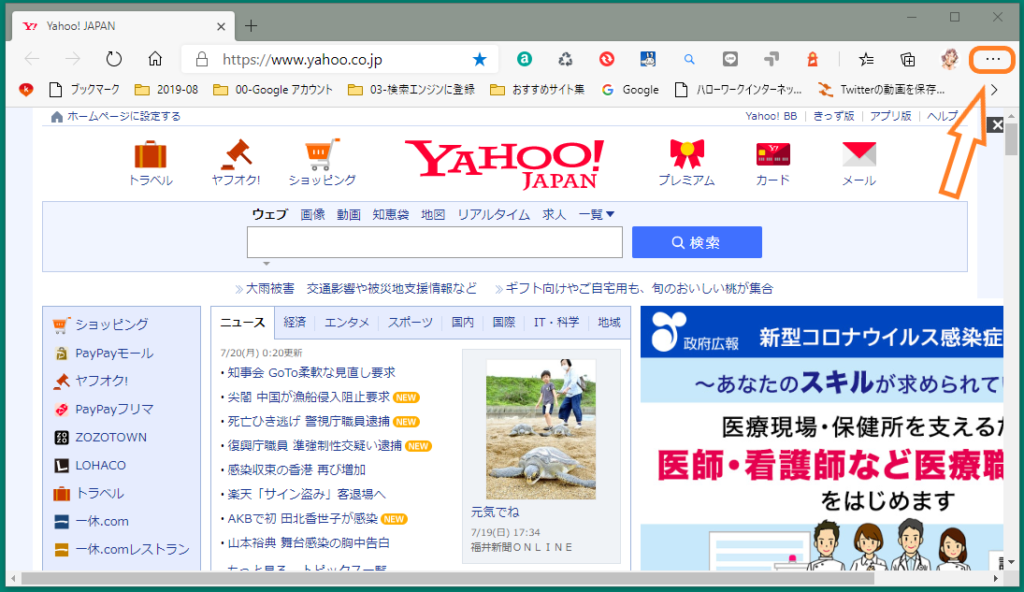Click the browser profile avatar

[x=948, y=59]
